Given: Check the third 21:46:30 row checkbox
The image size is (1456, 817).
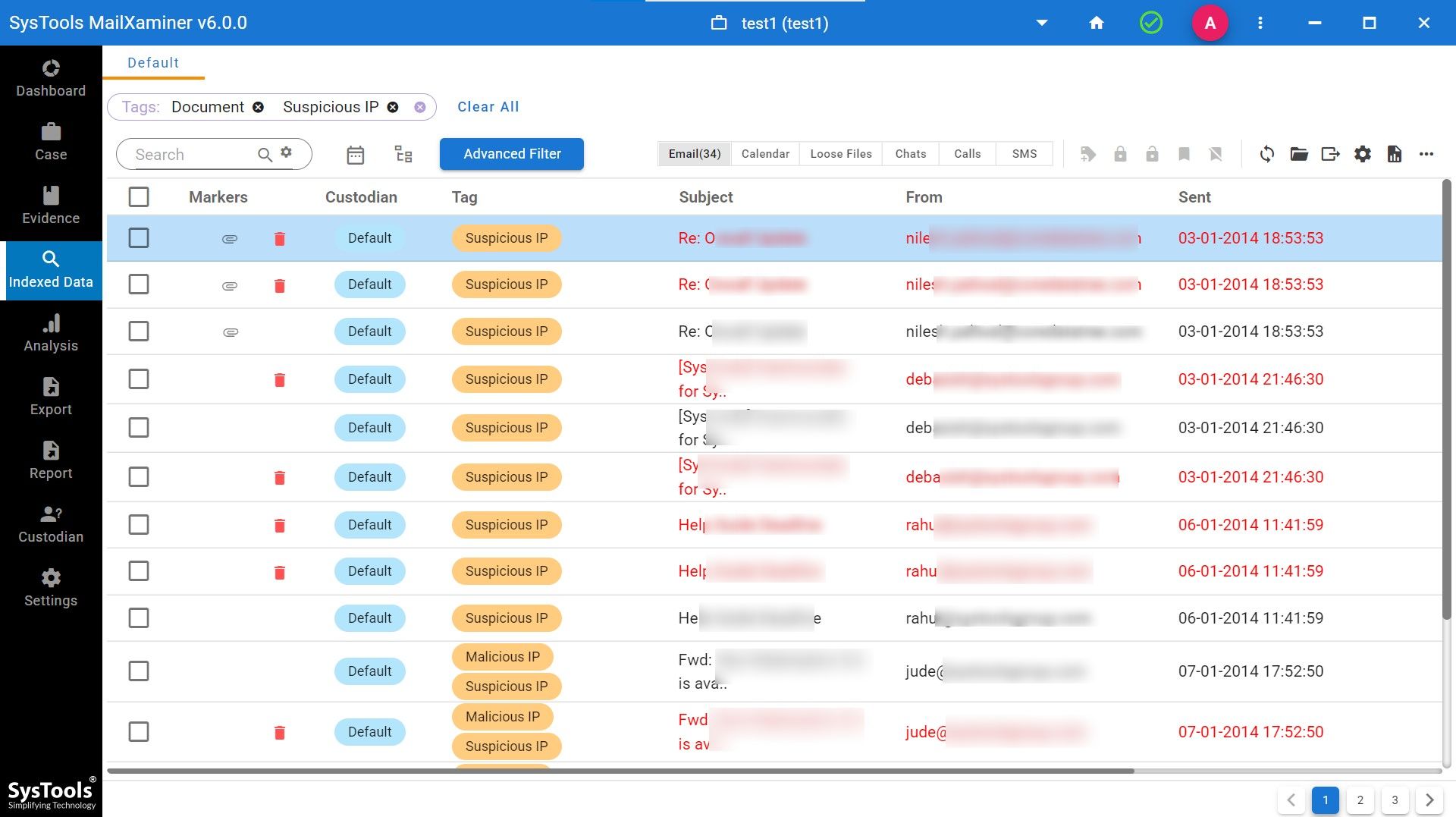Looking at the screenshot, I should click(x=139, y=477).
